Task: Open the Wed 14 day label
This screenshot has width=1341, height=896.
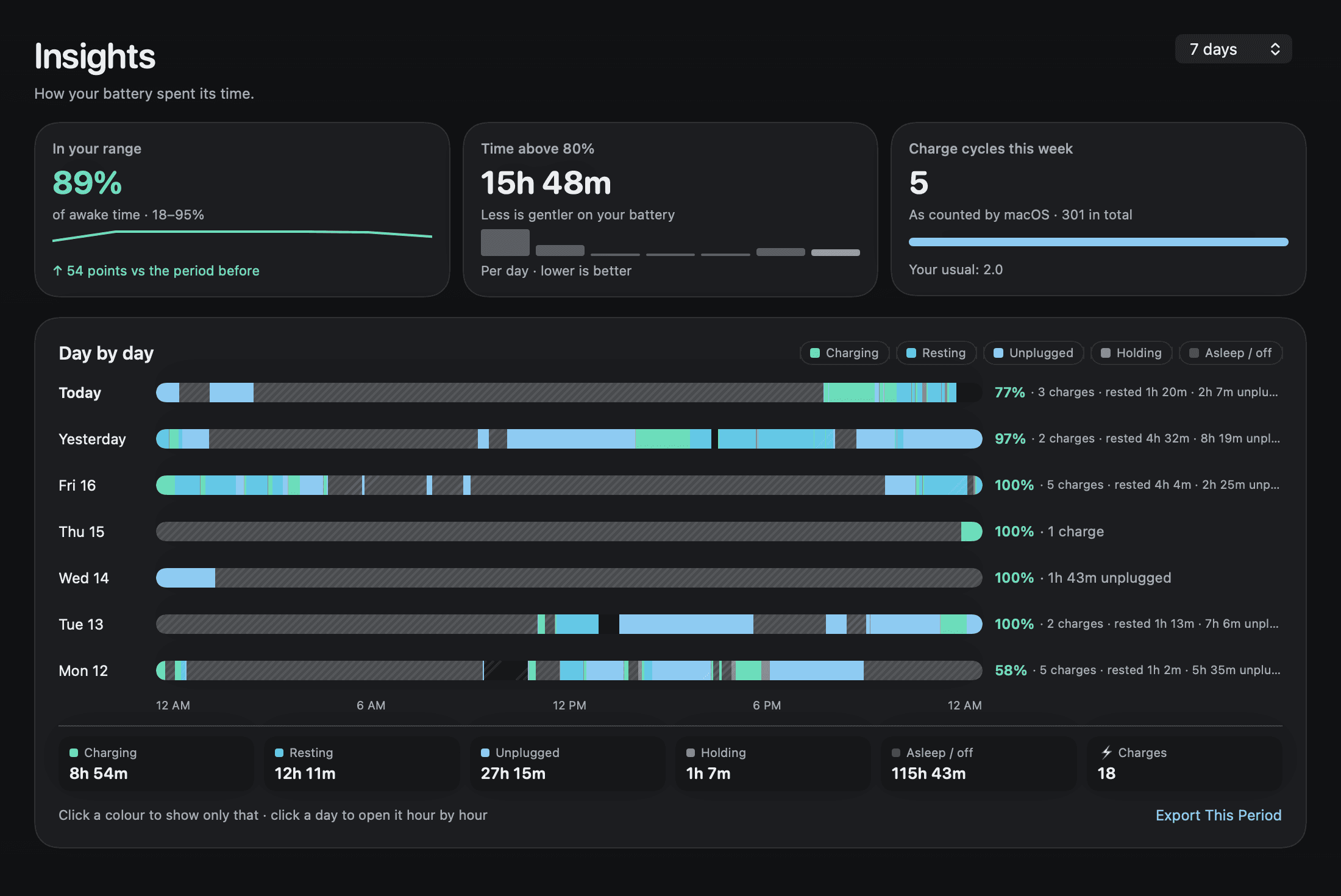Action: pyautogui.click(x=84, y=578)
